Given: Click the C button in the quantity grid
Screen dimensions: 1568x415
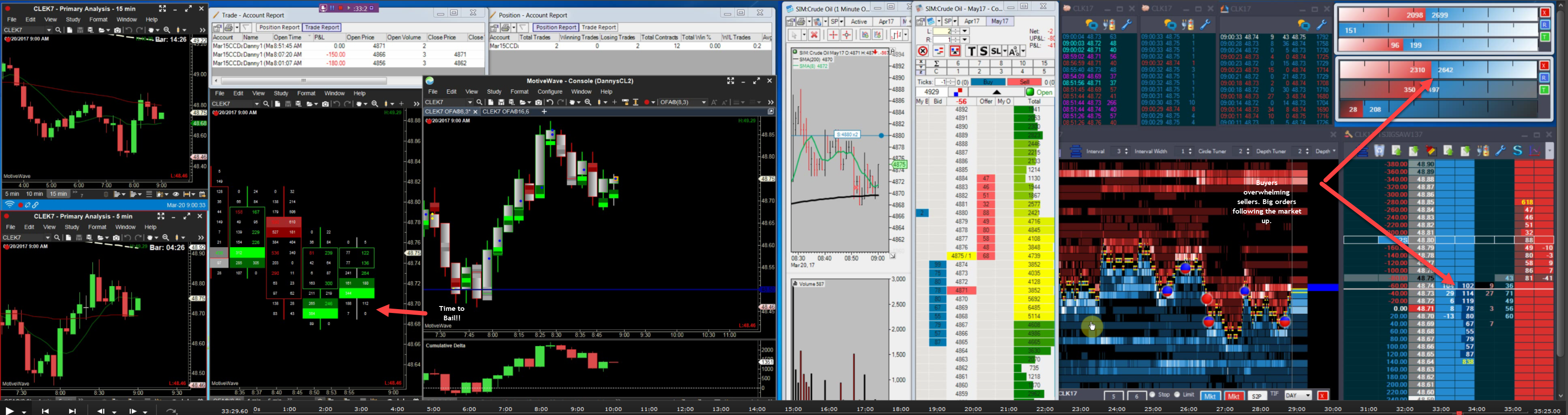Looking at the screenshot, I should [x=936, y=72].
